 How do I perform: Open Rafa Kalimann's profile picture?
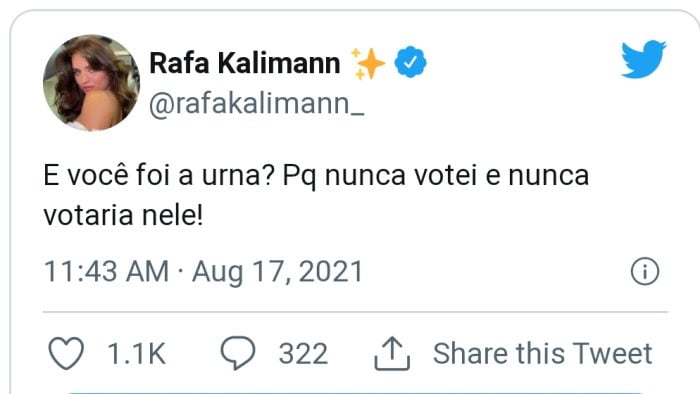point(92,83)
